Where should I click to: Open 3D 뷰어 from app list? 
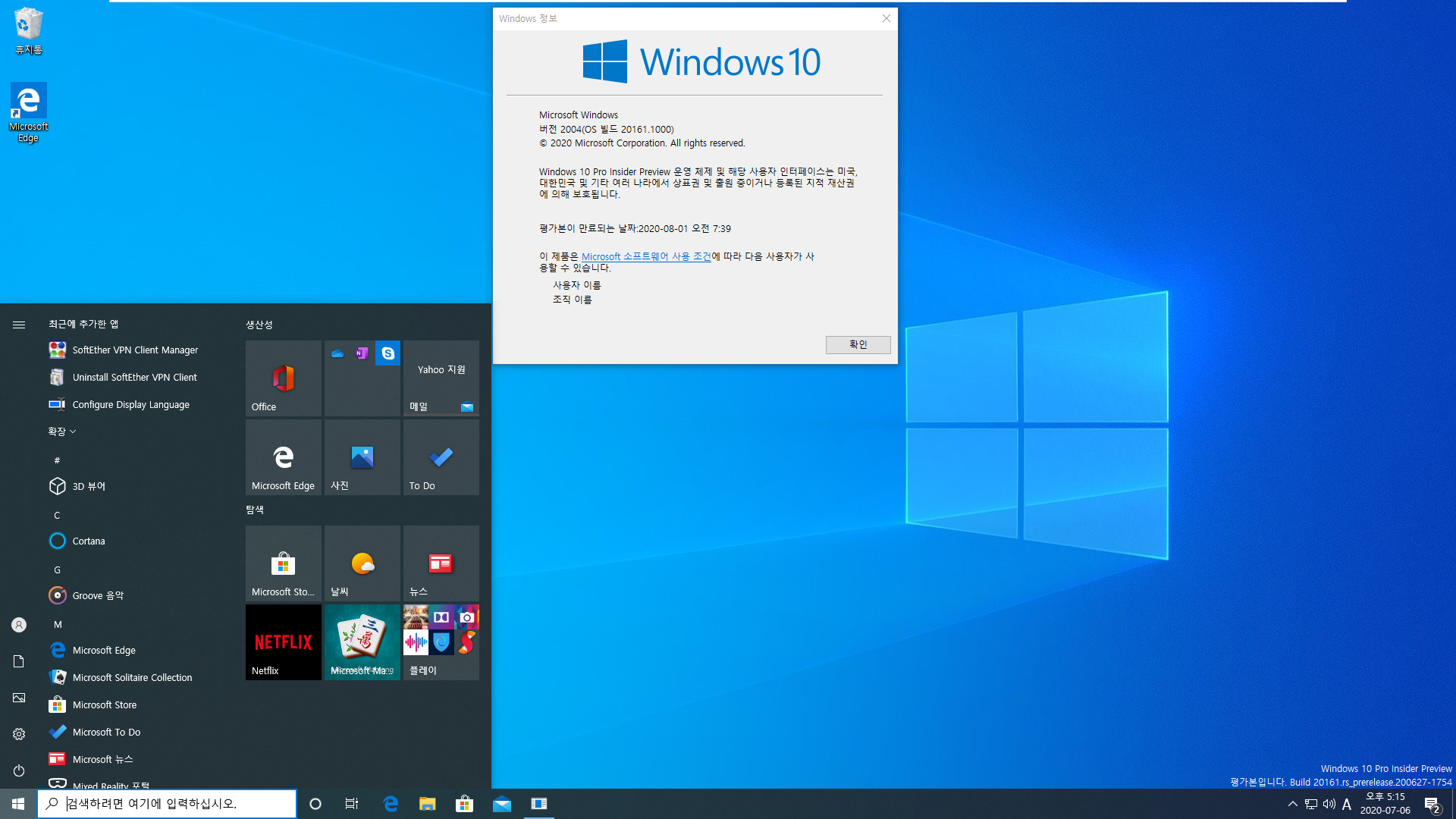[136, 486]
